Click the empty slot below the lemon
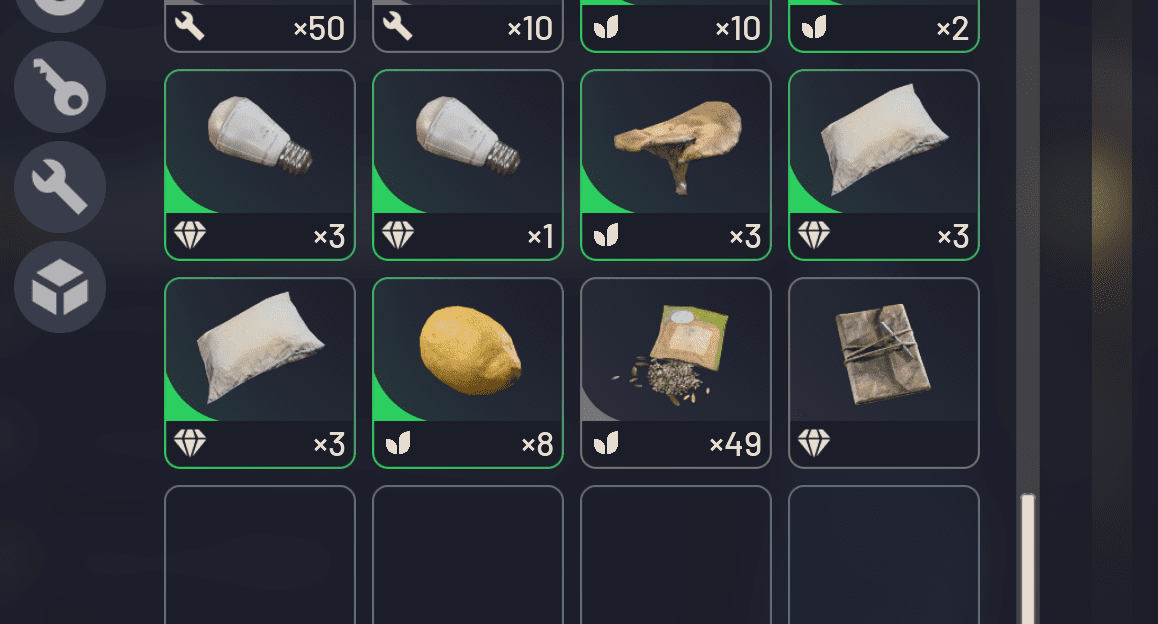 point(468,555)
